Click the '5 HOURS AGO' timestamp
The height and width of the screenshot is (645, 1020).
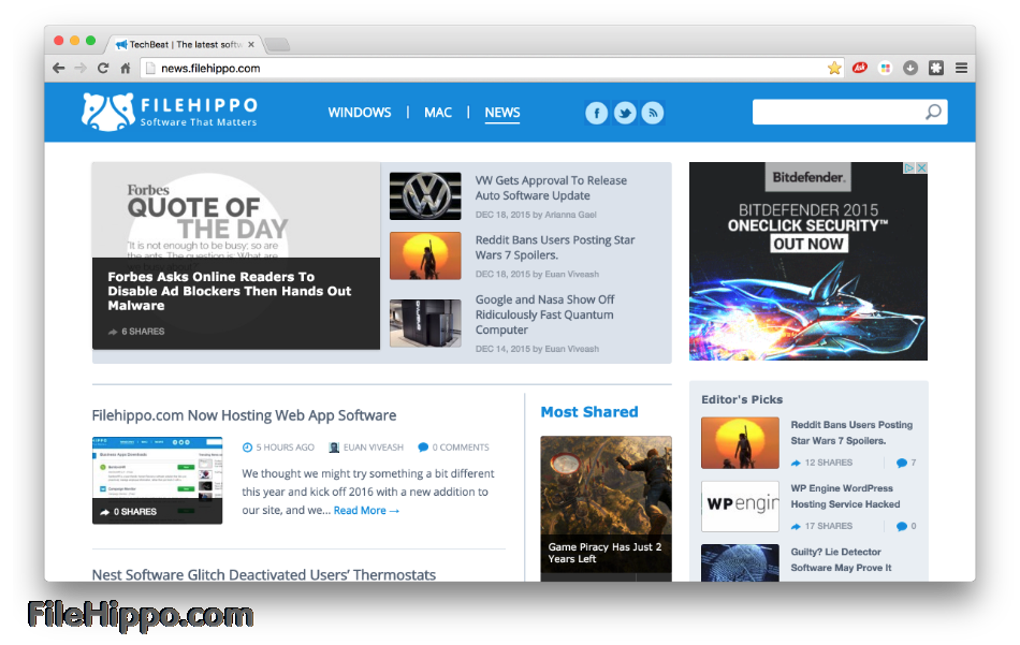[x=278, y=447]
